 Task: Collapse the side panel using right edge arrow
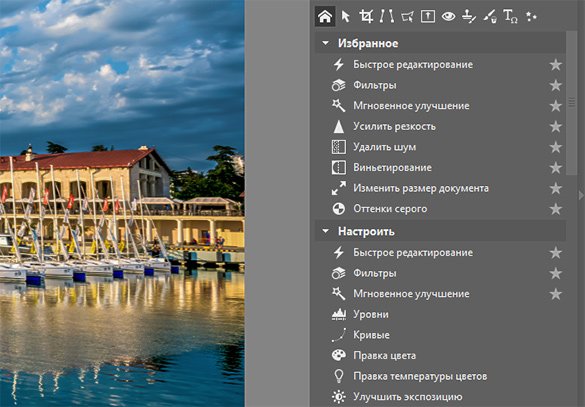[x=581, y=195]
